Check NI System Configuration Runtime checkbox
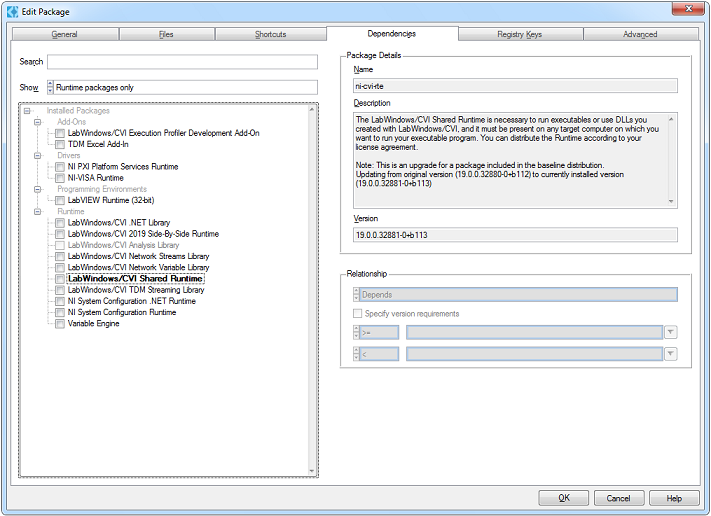The width and height of the screenshot is (711, 516). (60, 312)
